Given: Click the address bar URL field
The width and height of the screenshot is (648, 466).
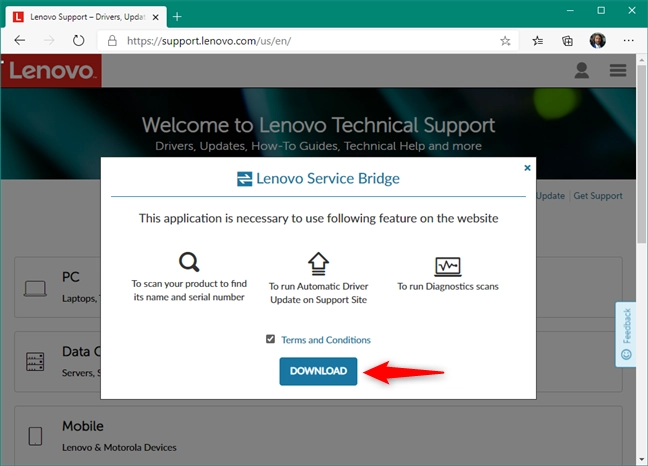Looking at the screenshot, I should pos(308,40).
